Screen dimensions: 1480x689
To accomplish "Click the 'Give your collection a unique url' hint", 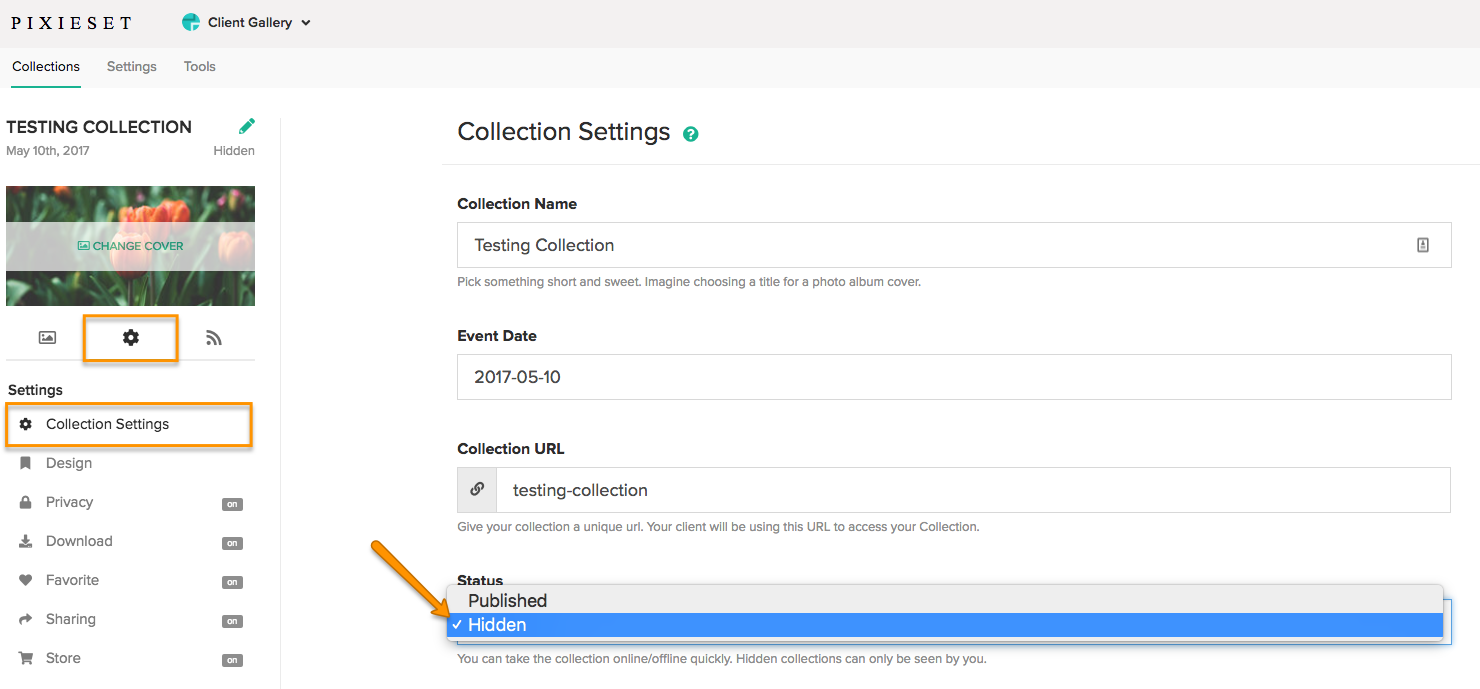I will [718, 527].
